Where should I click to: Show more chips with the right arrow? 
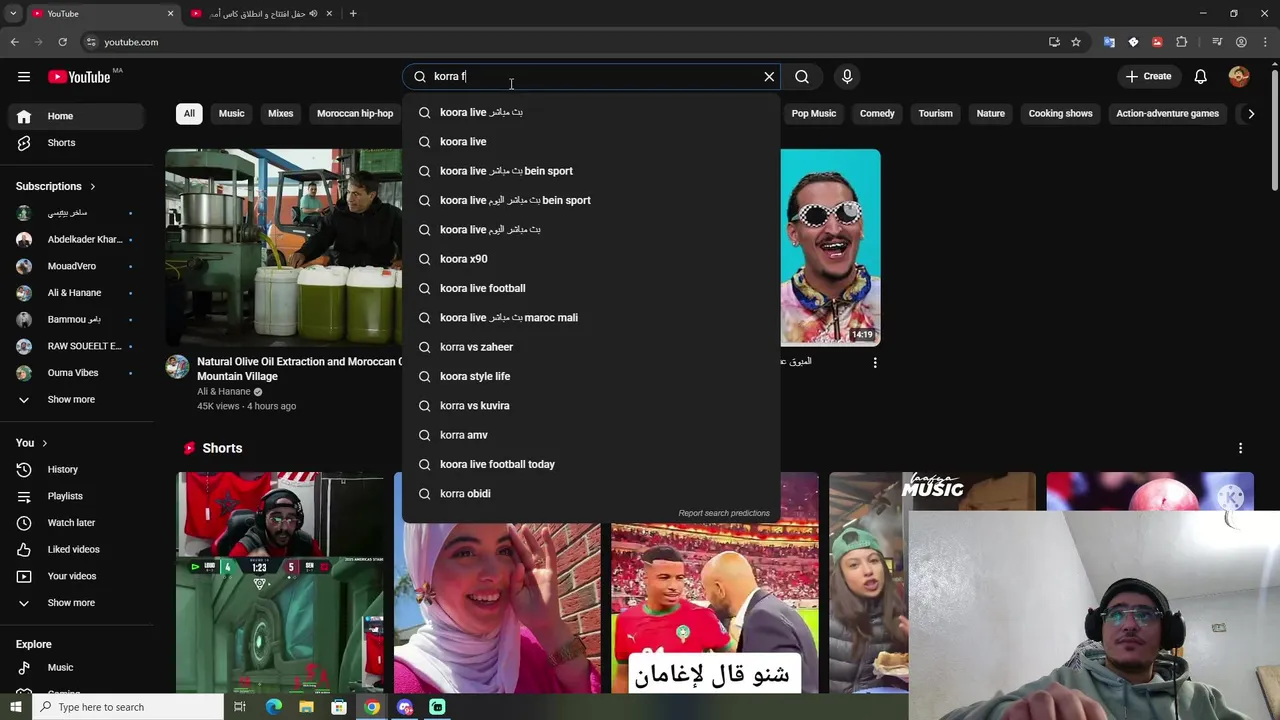pyautogui.click(x=1250, y=114)
